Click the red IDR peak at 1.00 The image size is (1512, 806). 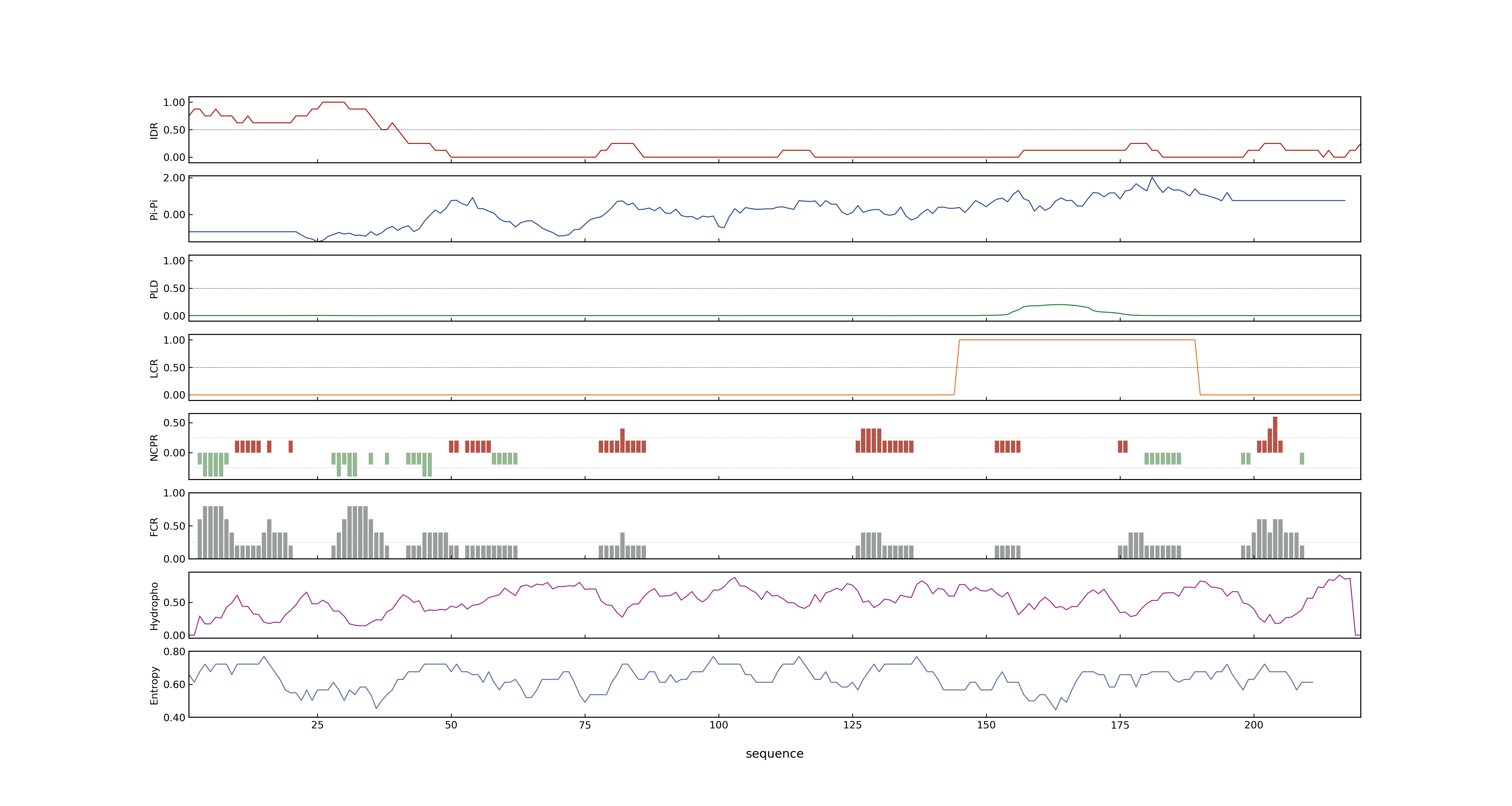[333, 102]
